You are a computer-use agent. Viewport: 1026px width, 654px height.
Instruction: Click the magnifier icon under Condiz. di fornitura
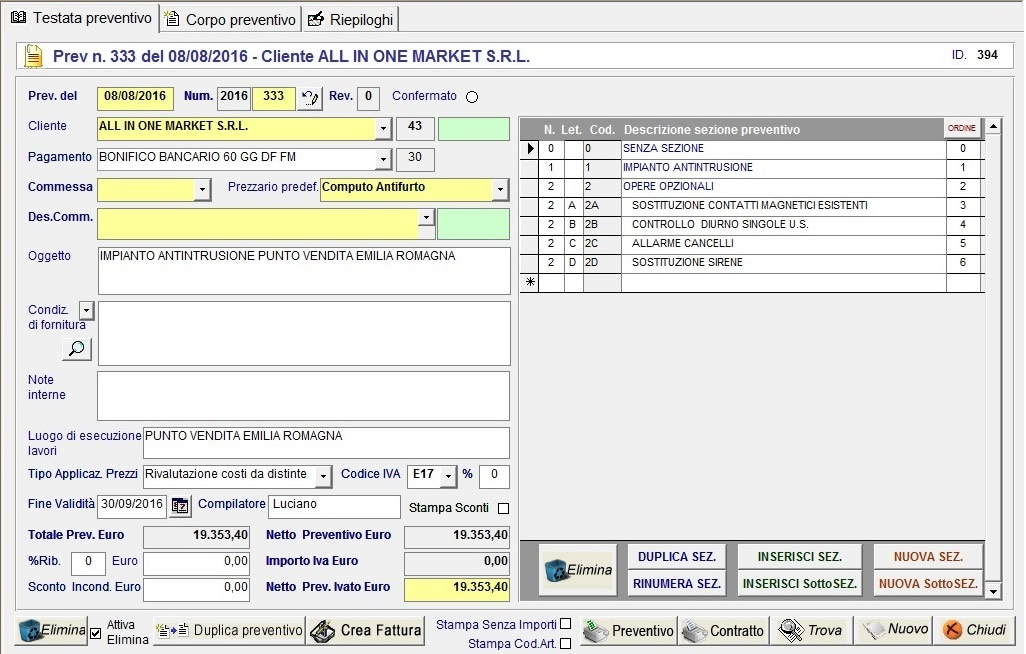77,348
